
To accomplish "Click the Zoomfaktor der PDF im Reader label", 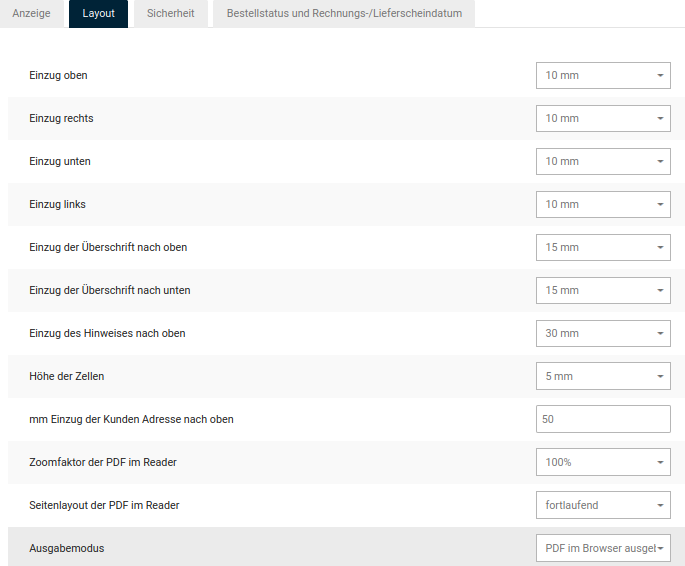I will tap(103, 462).
